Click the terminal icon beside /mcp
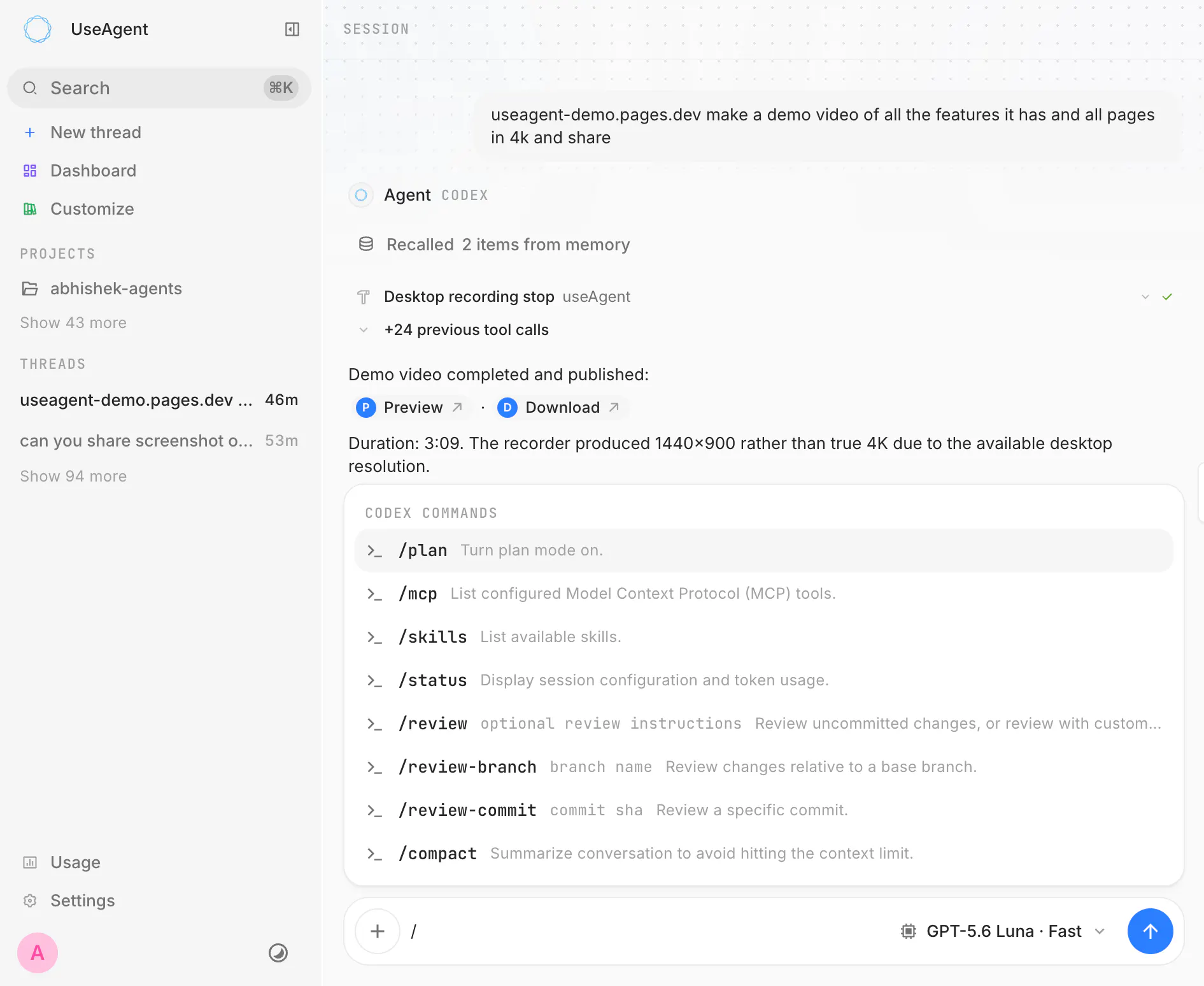The height and width of the screenshot is (986, 1204). (374, 594)
